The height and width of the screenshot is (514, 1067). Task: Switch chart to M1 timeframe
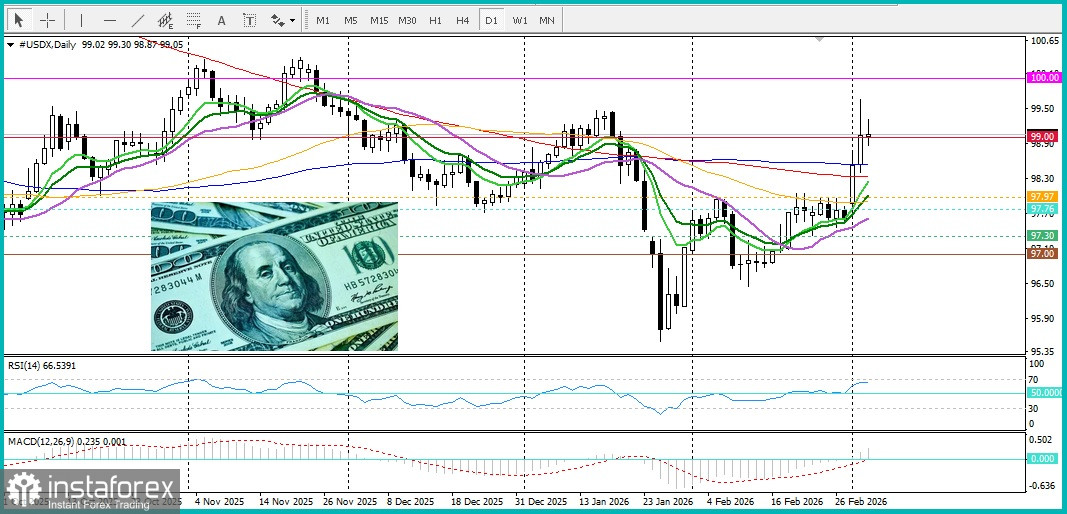tap(323, 20)
